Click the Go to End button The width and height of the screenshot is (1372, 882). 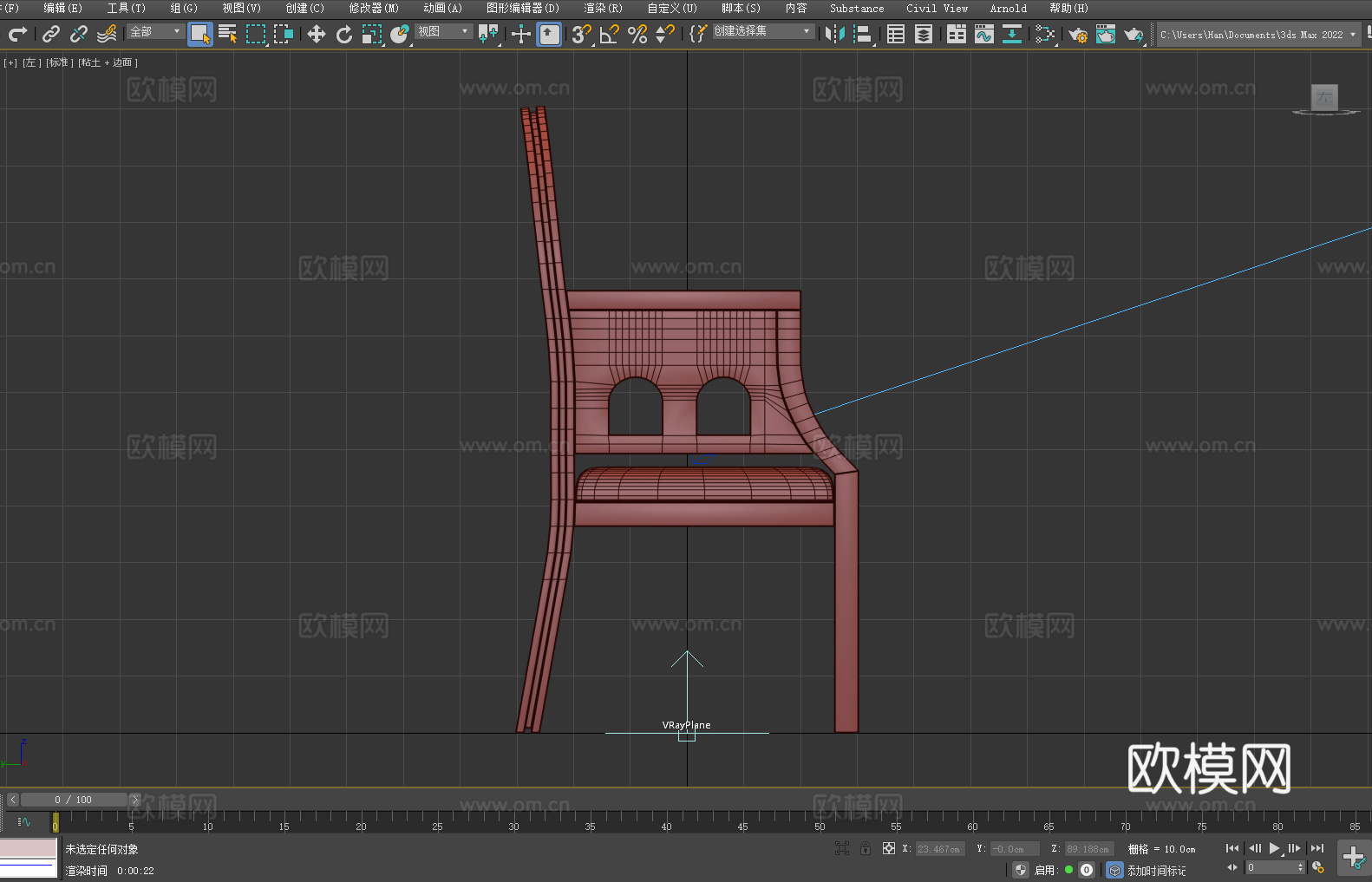[x=1317, y=848]
